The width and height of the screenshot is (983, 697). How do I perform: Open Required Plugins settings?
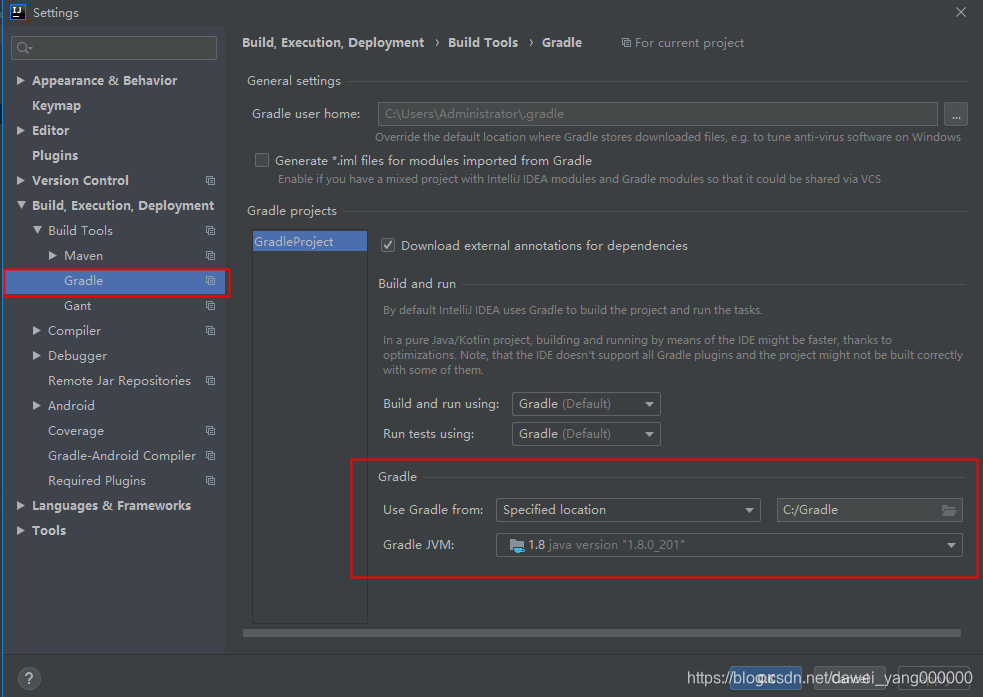(97, 481)
